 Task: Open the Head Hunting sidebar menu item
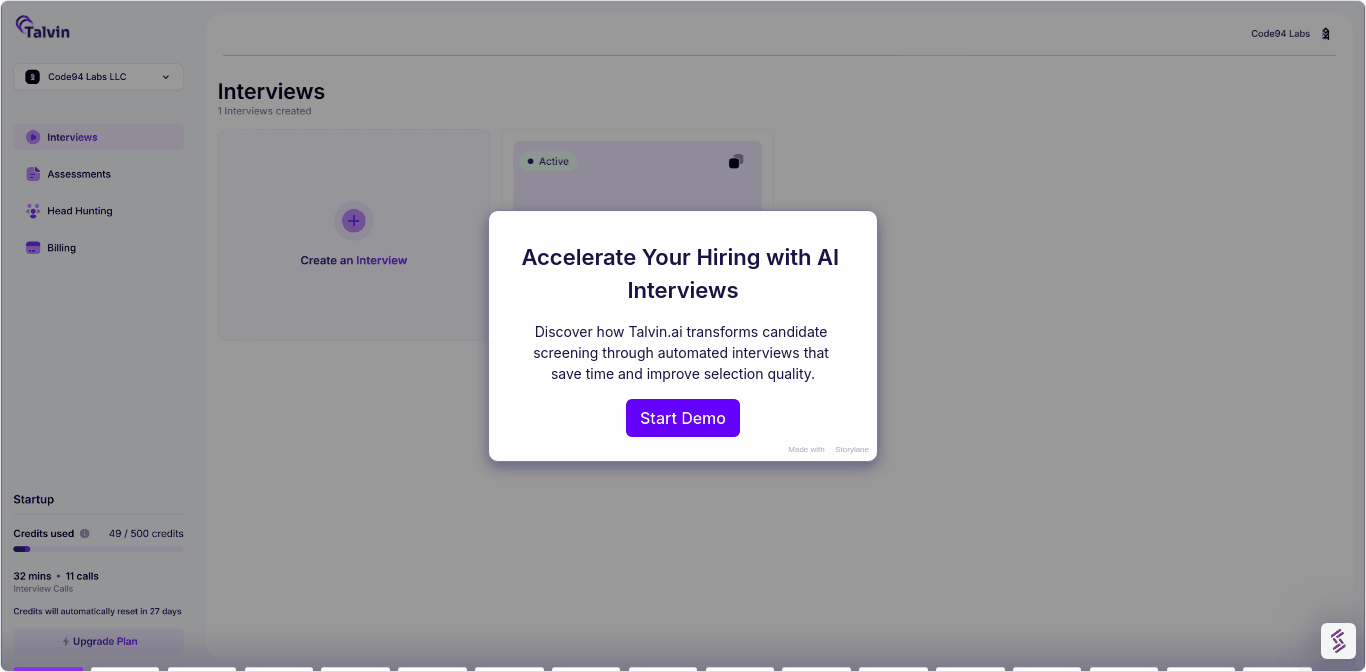98,211
